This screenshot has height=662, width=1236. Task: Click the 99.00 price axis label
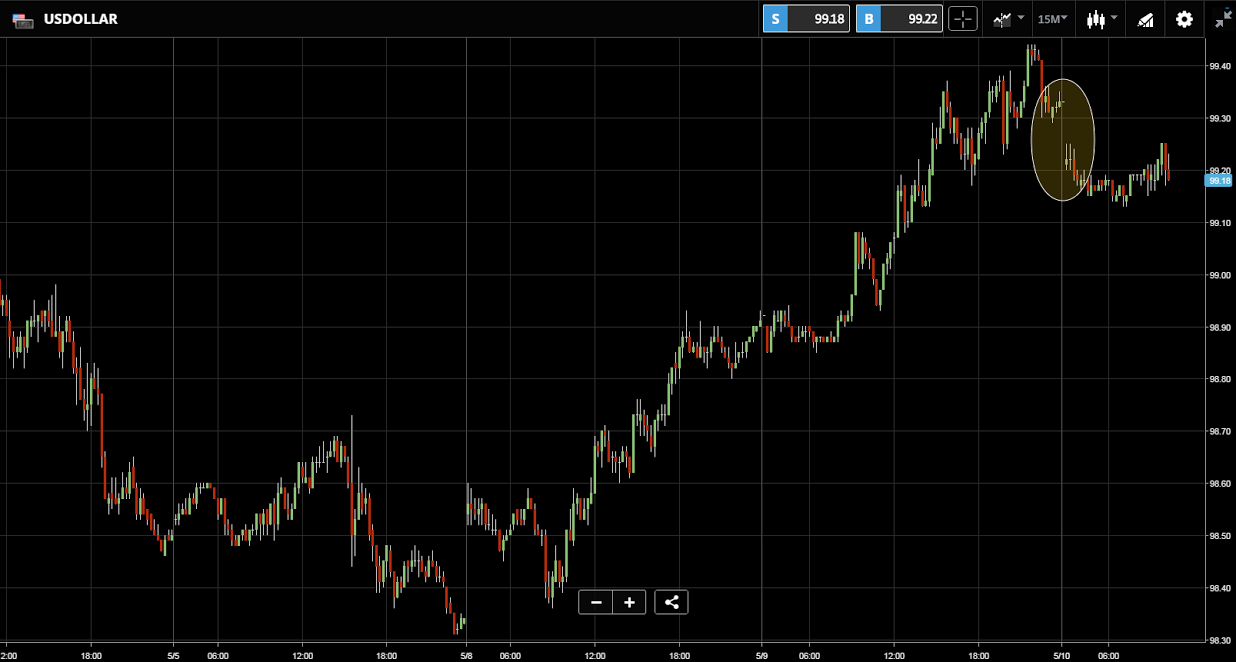(x=1219, y=275)
